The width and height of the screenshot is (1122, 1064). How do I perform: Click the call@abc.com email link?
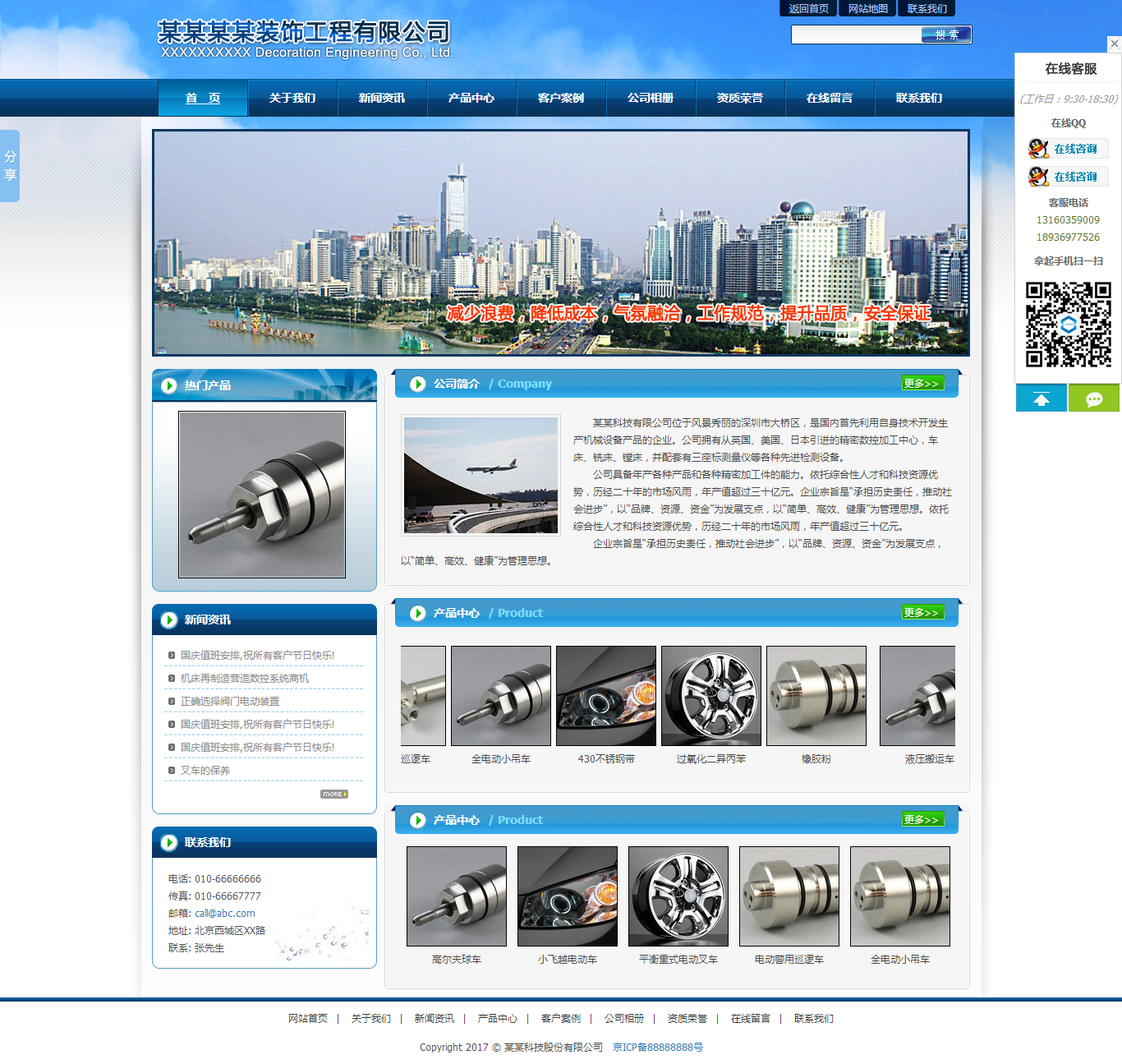pyautogui.click(x=224, y=914)
